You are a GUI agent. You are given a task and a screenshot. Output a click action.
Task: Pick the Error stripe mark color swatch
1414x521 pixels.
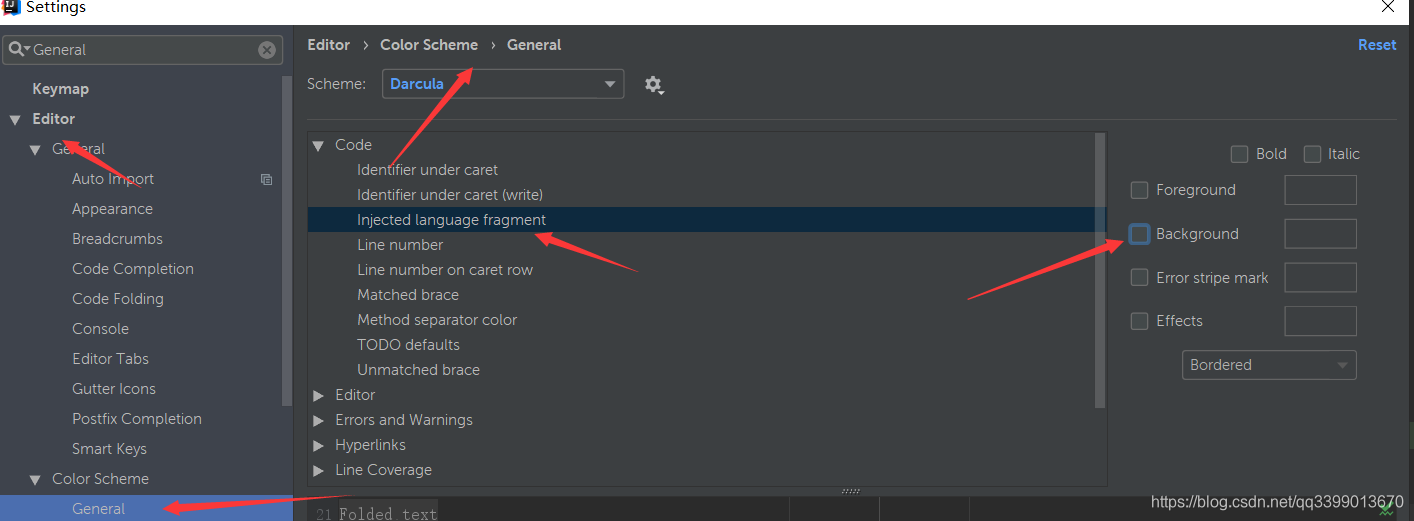pos(1320,278)
